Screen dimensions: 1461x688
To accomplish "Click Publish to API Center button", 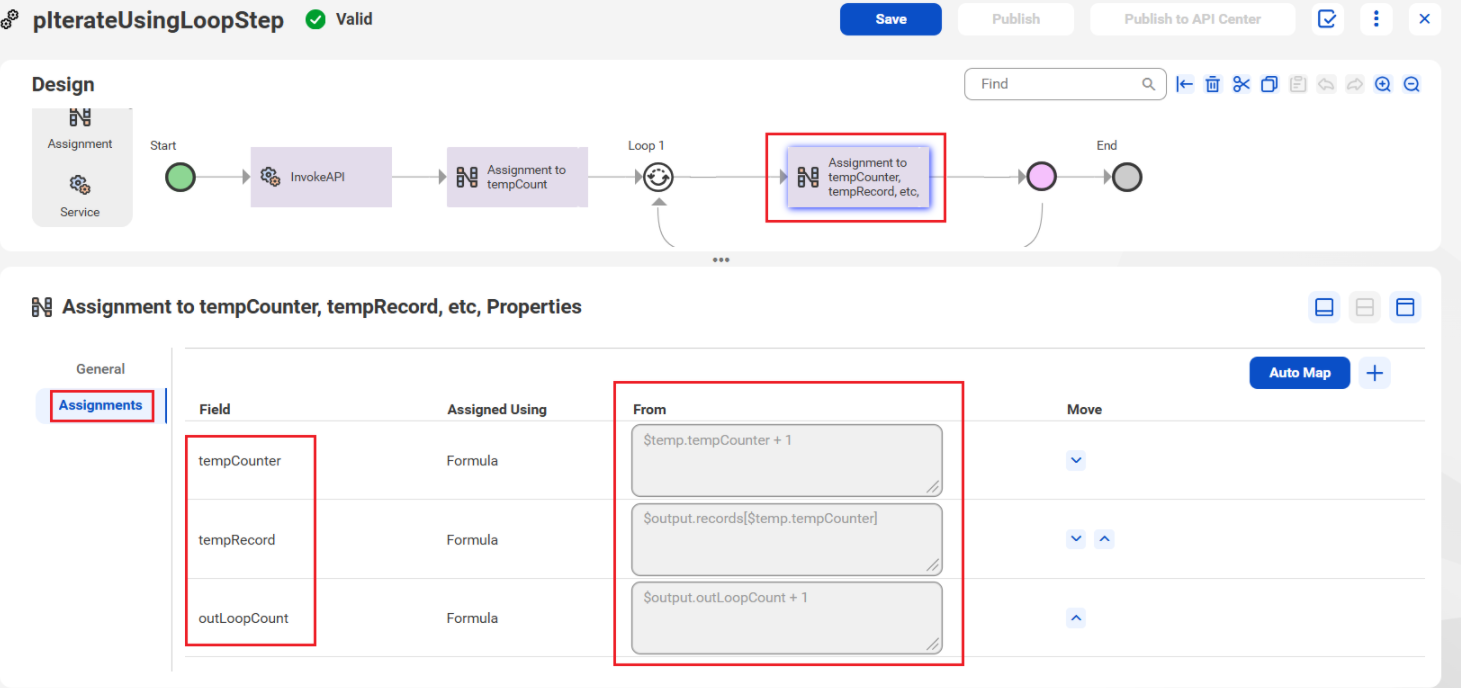I will pyautogui.click(x=1192, y=19).
